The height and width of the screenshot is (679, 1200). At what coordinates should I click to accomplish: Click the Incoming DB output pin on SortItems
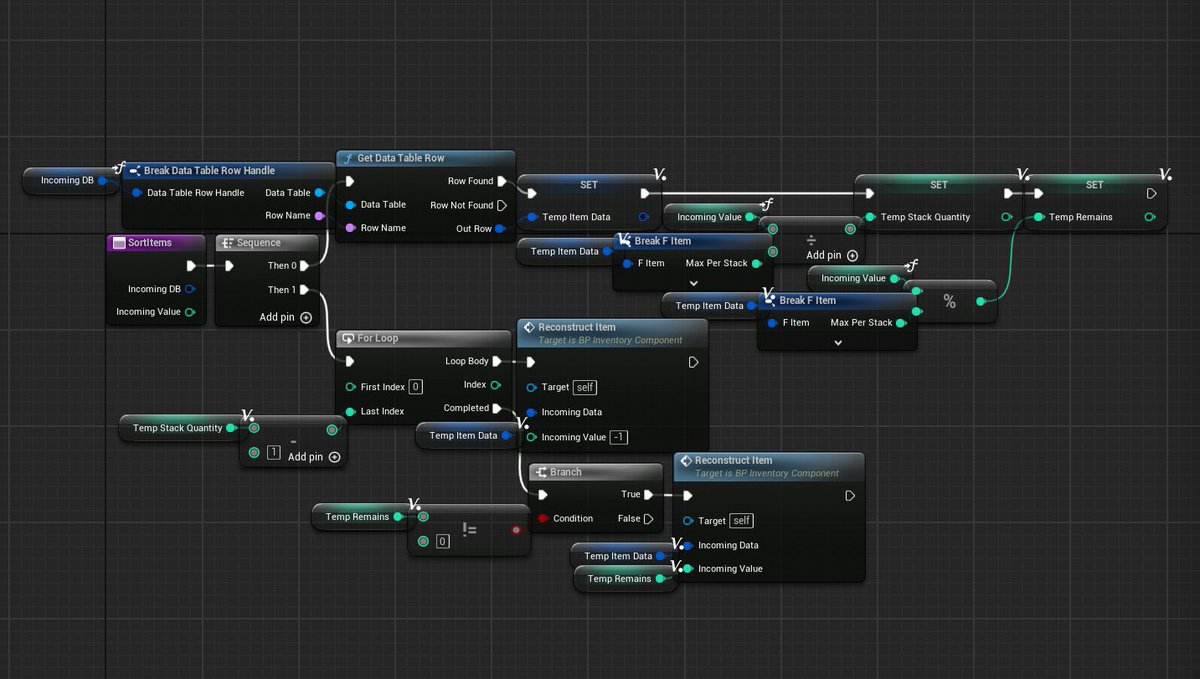pos(190,289)
